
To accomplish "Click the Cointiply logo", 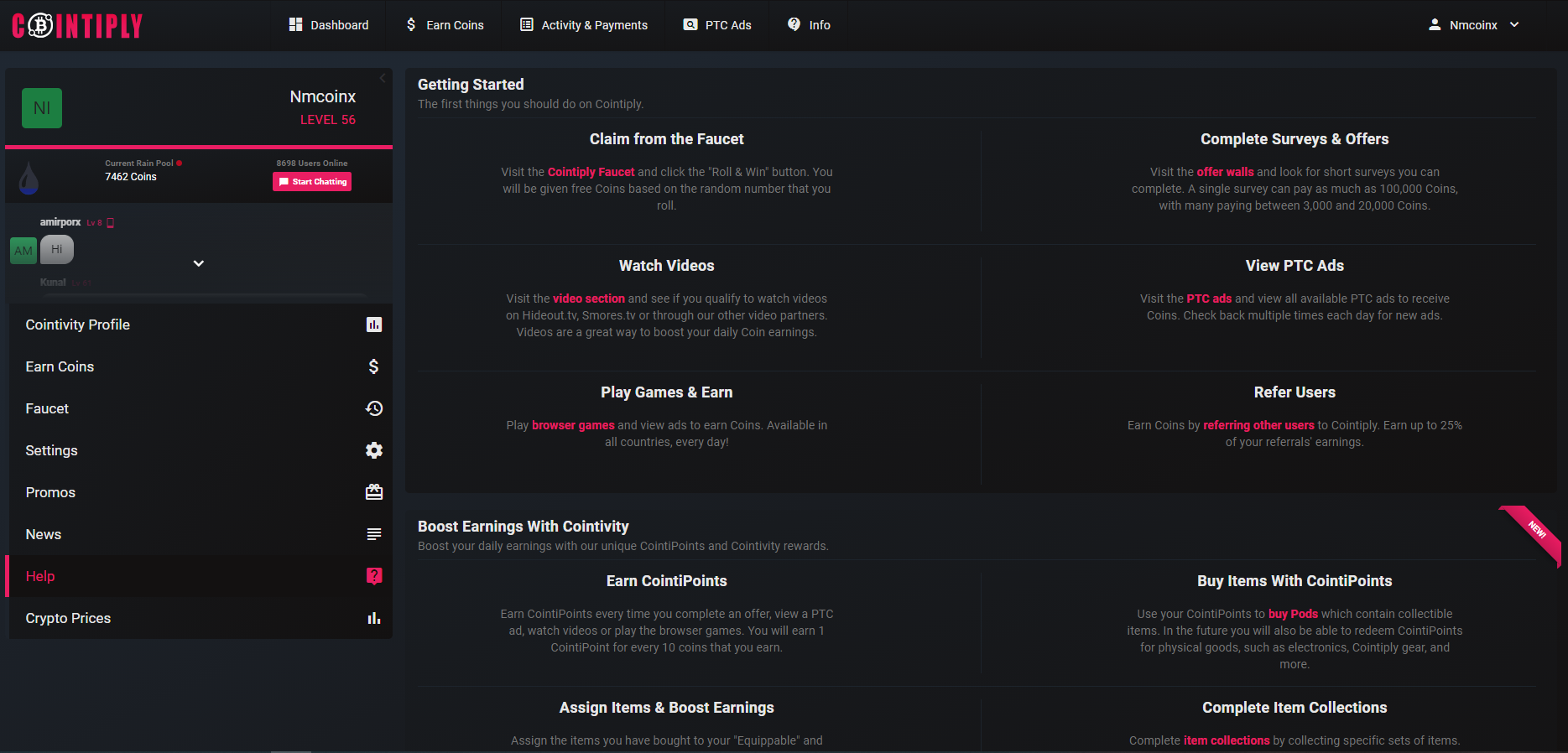I will 77,26.
